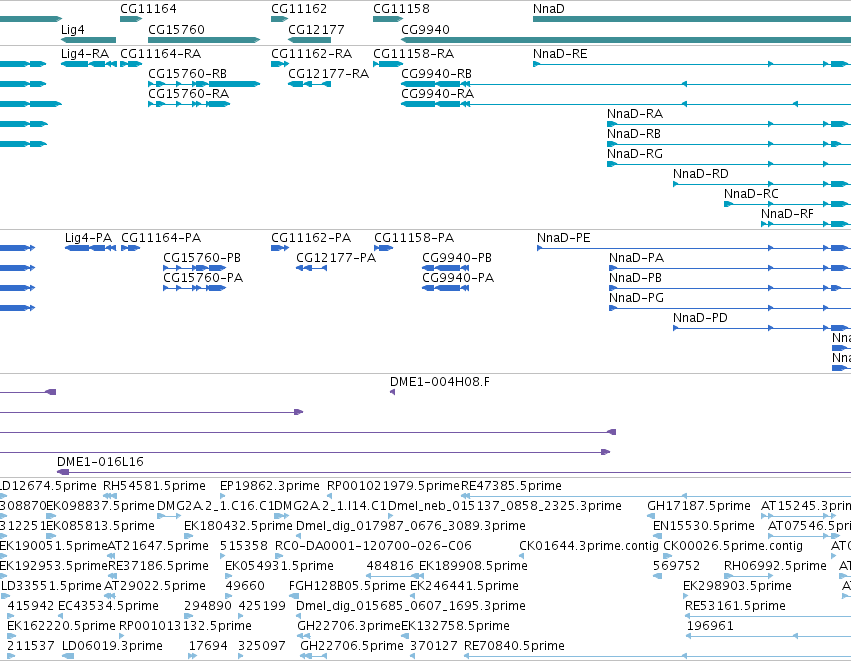
Task: Click EST GH17187.5prime
Action: pyautogui.click(x=698, y=506)
